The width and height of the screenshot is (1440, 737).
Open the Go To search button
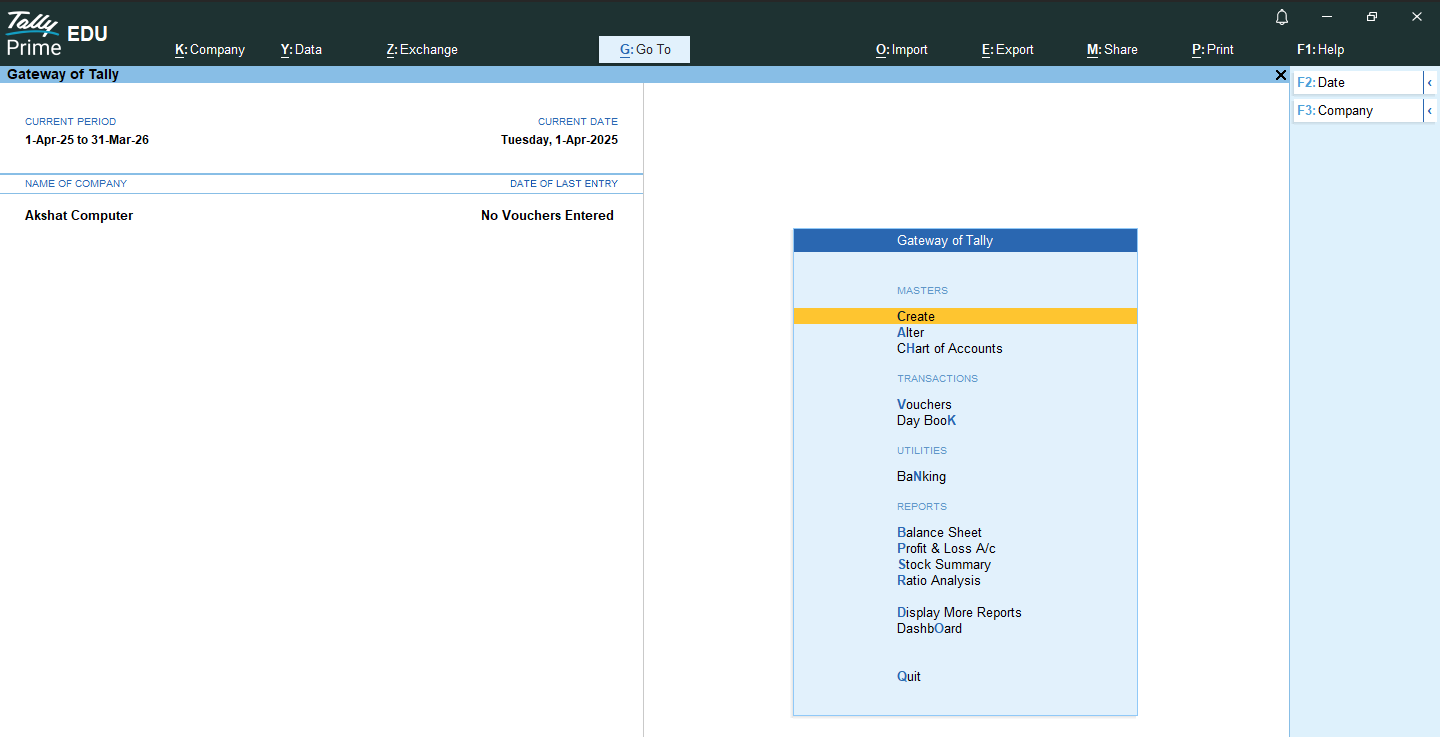(644, 50)
